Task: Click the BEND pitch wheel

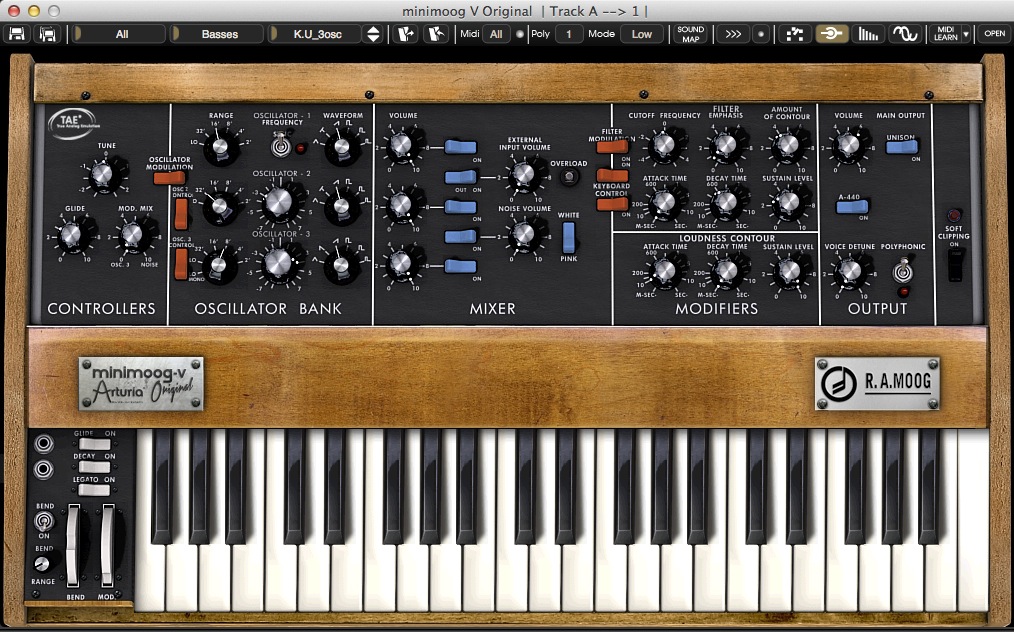Action: [73, 547]
